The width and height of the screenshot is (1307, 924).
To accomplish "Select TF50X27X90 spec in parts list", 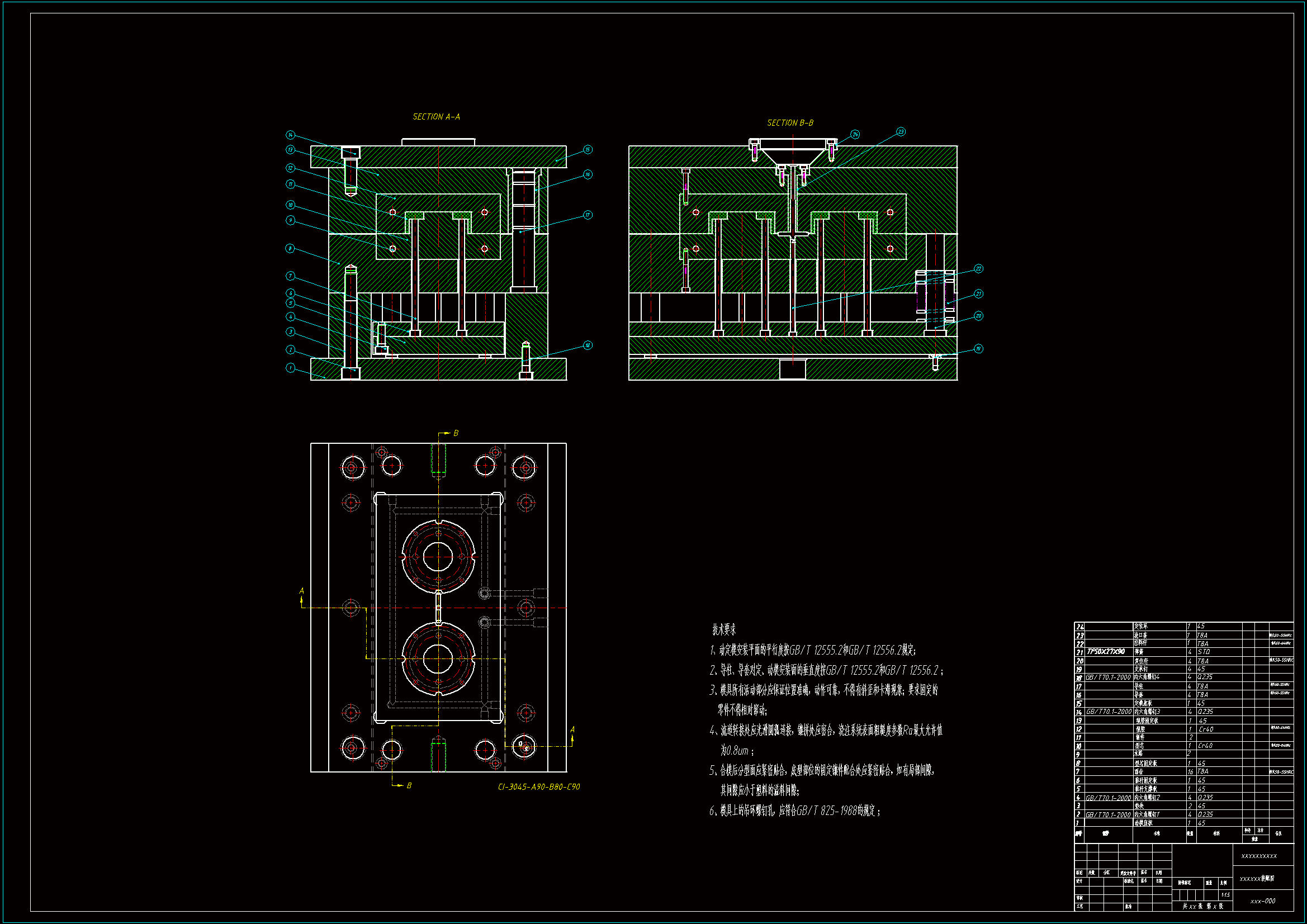I will tap(1106, 652).
